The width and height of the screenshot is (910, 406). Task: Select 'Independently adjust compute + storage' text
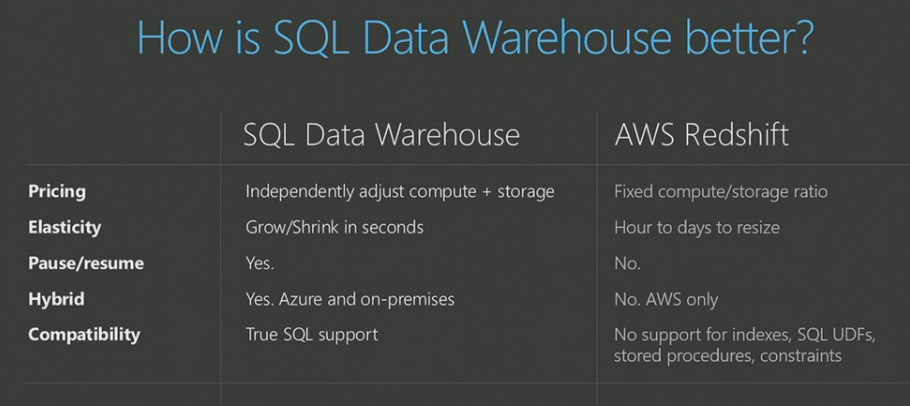400,191
